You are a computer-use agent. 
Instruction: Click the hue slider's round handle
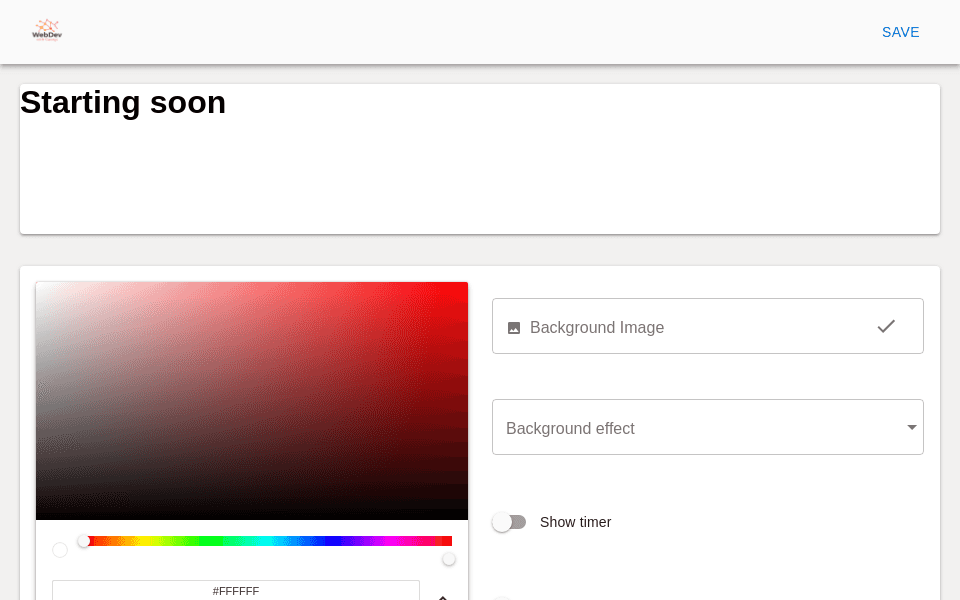click(85, 541)
